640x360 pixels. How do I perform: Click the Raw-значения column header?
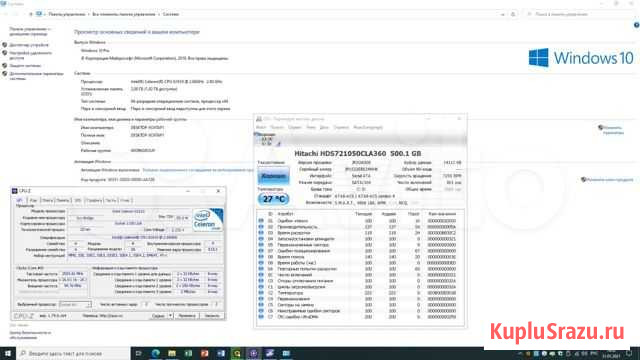442,214
